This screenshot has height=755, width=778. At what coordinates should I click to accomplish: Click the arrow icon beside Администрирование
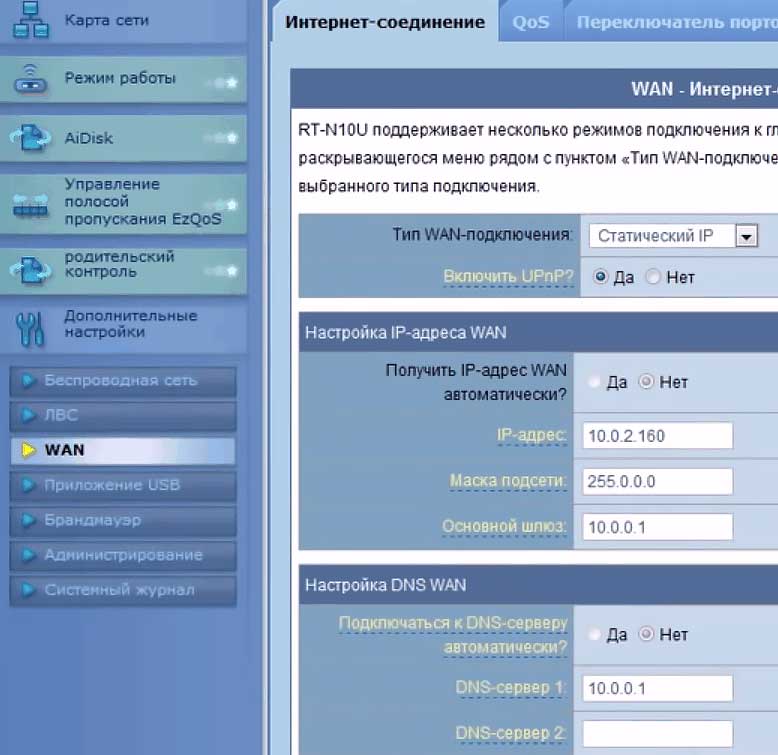pos(28,555)
